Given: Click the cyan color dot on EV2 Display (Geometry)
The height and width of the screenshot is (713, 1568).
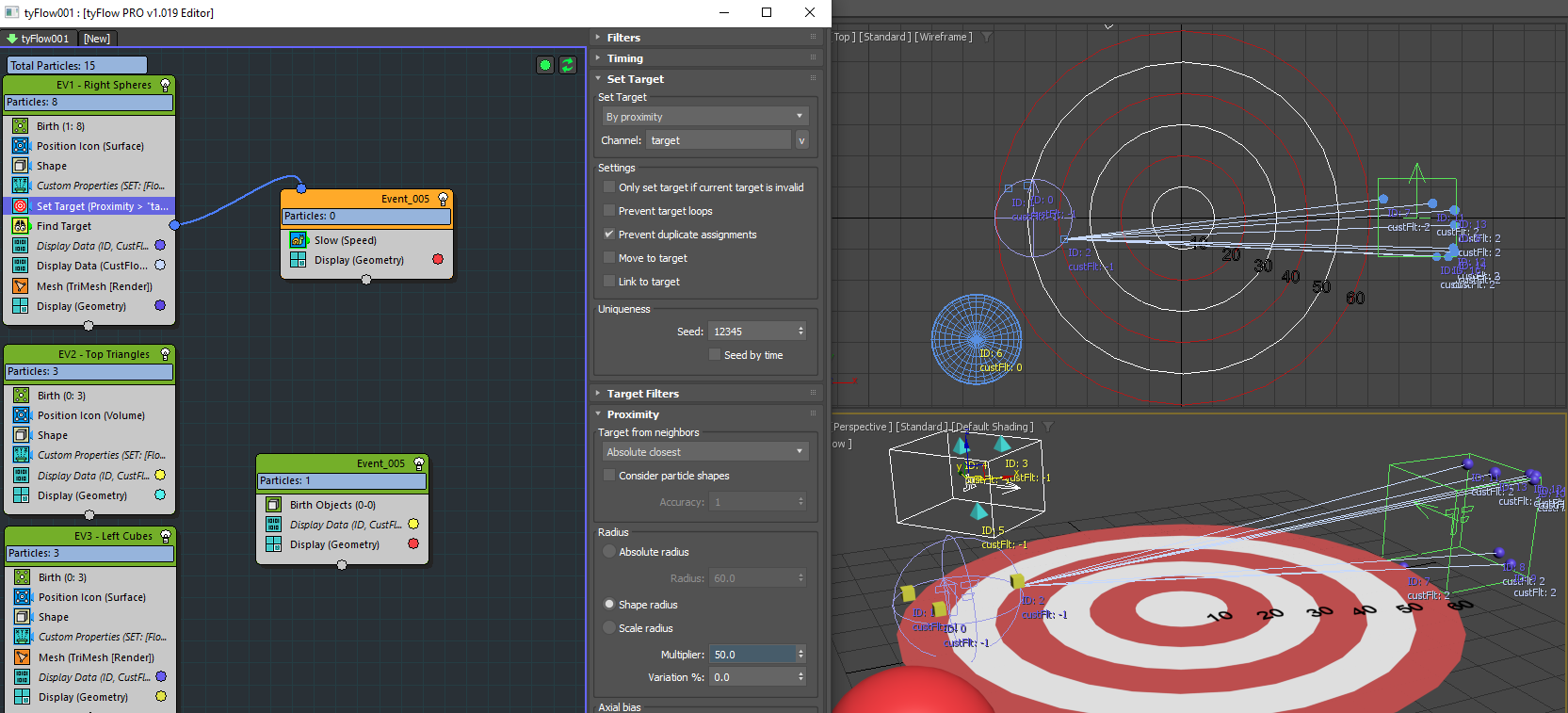Looking at the screenshot, I should click(160, 494).
